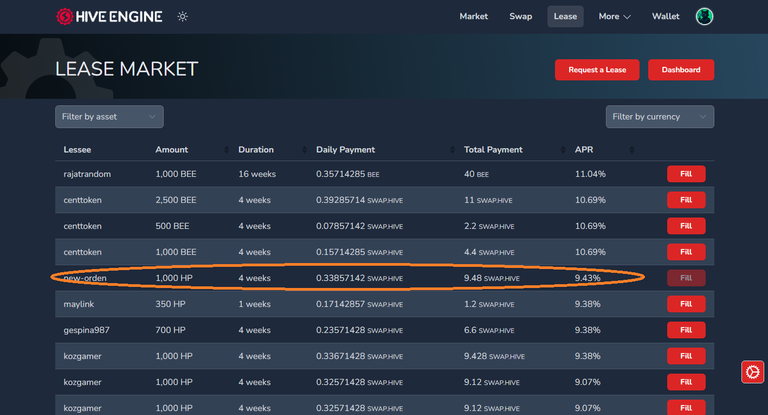
Task: Click the 9.48 SWAP.HIVE total payment
Action: pos(492,278)
